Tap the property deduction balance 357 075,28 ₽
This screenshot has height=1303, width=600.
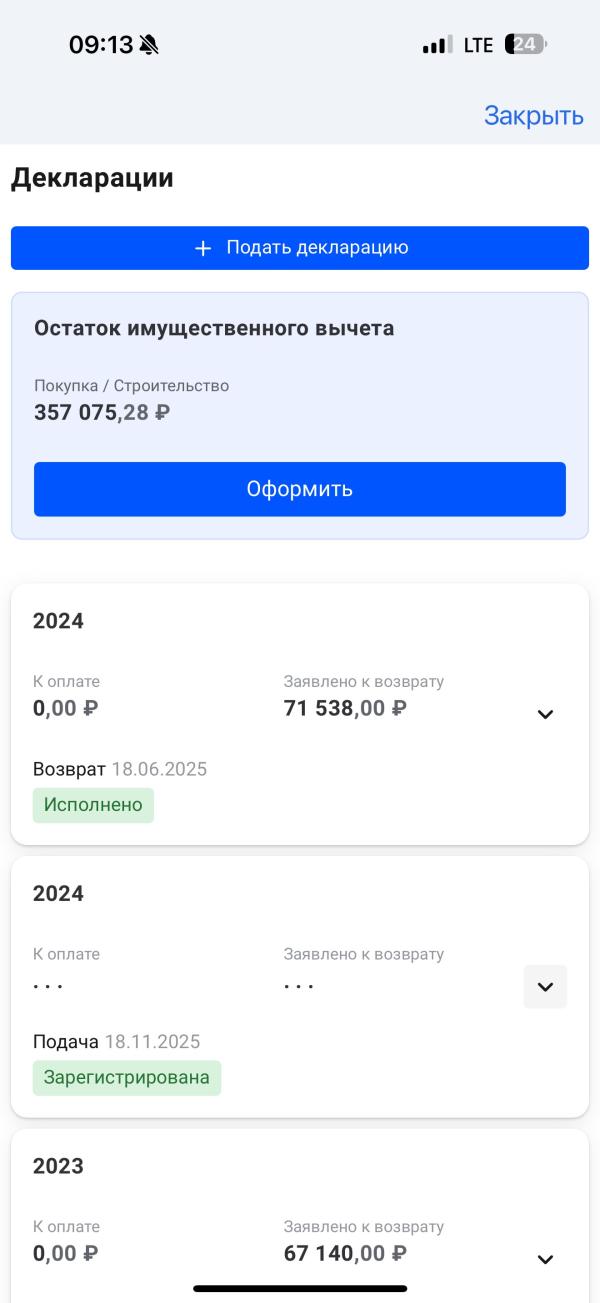point(102,412)
